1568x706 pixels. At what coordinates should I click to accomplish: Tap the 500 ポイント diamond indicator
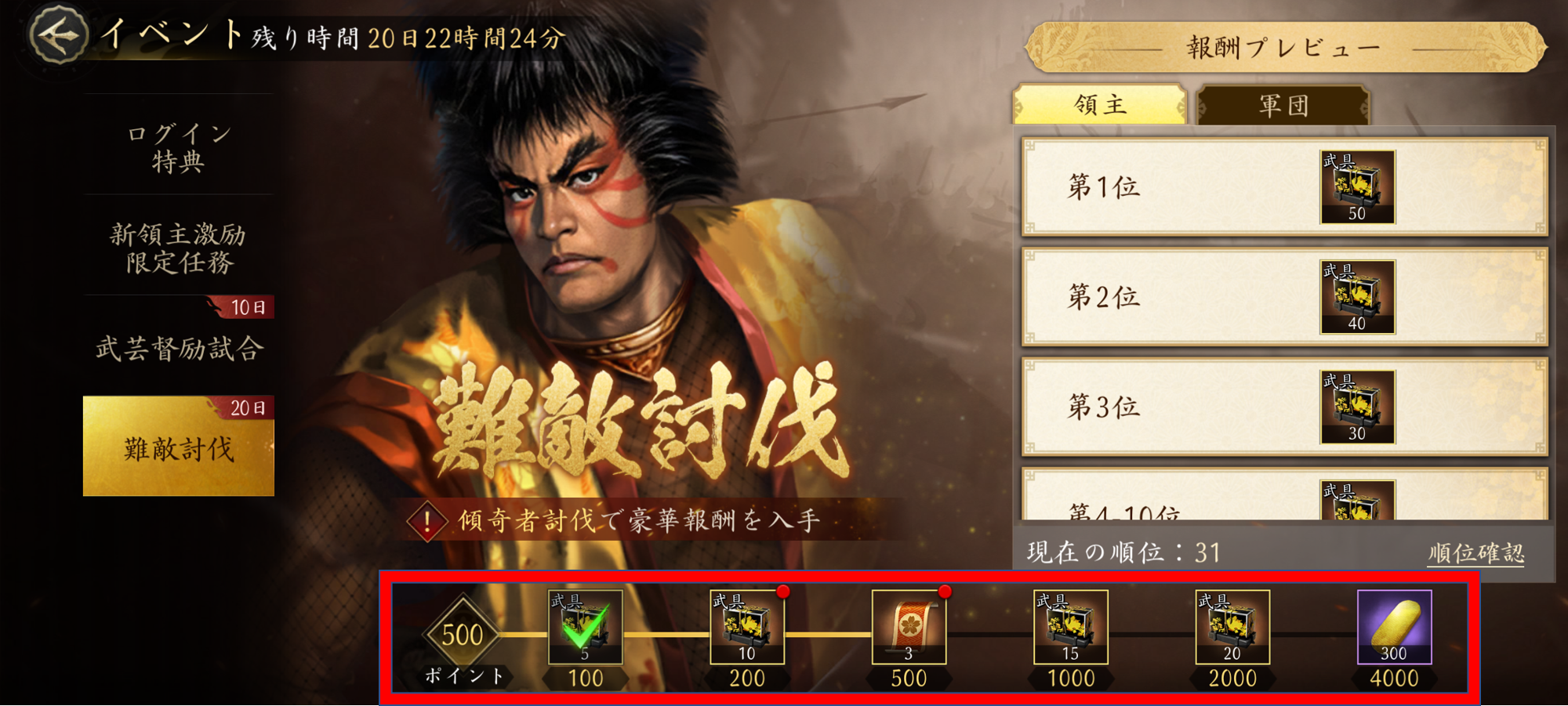click(463, 635)
